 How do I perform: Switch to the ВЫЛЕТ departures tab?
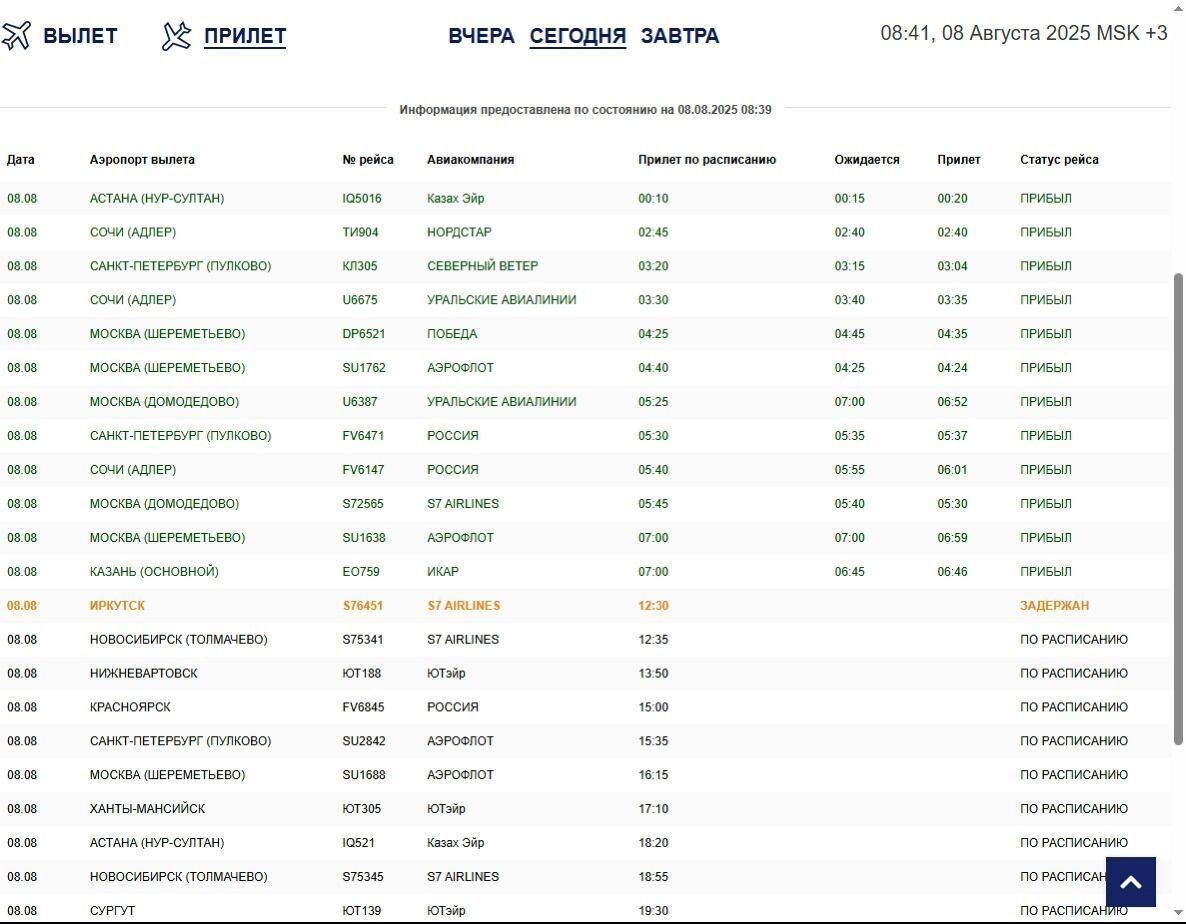click(x=80, y=36)
